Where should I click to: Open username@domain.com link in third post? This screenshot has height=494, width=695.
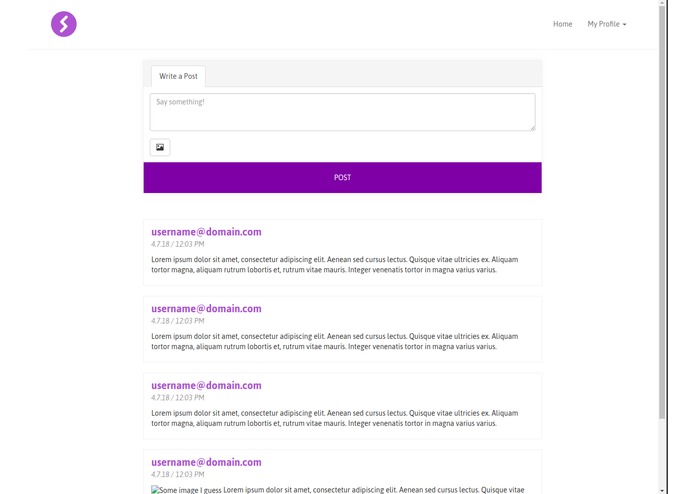coord(206,385)
